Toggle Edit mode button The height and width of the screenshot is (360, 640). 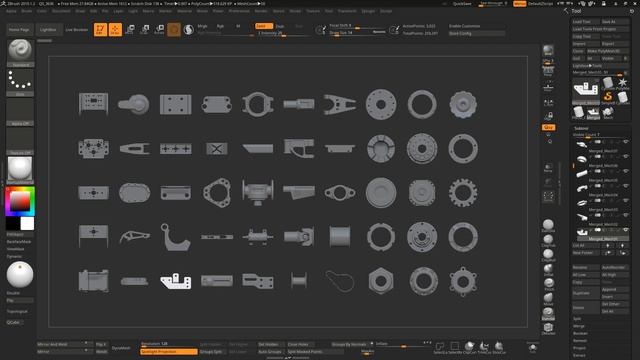pos(100,29)
